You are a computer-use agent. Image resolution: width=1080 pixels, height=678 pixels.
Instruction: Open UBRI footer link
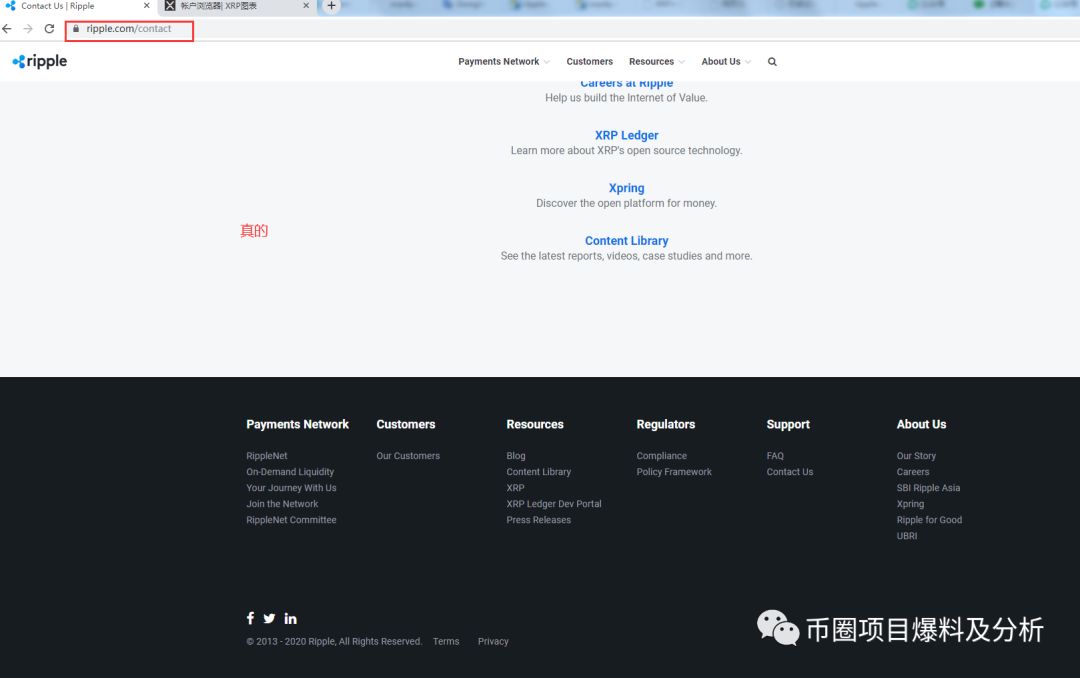click(x=907, y=536)
